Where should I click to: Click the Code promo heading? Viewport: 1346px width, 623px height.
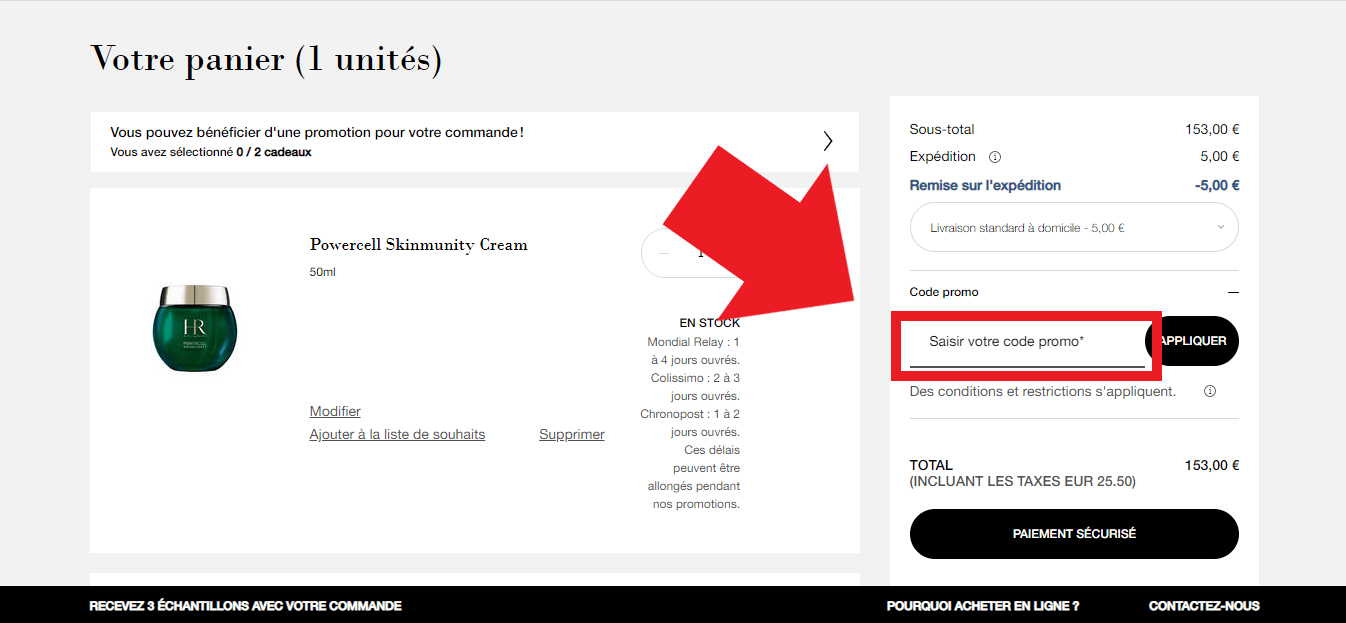point(944,292)
